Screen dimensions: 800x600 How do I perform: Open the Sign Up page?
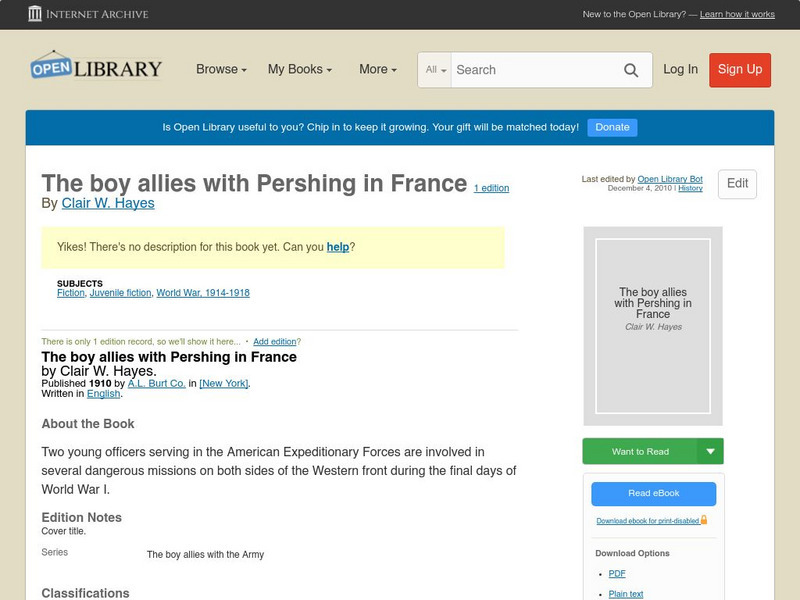point(739,70)
